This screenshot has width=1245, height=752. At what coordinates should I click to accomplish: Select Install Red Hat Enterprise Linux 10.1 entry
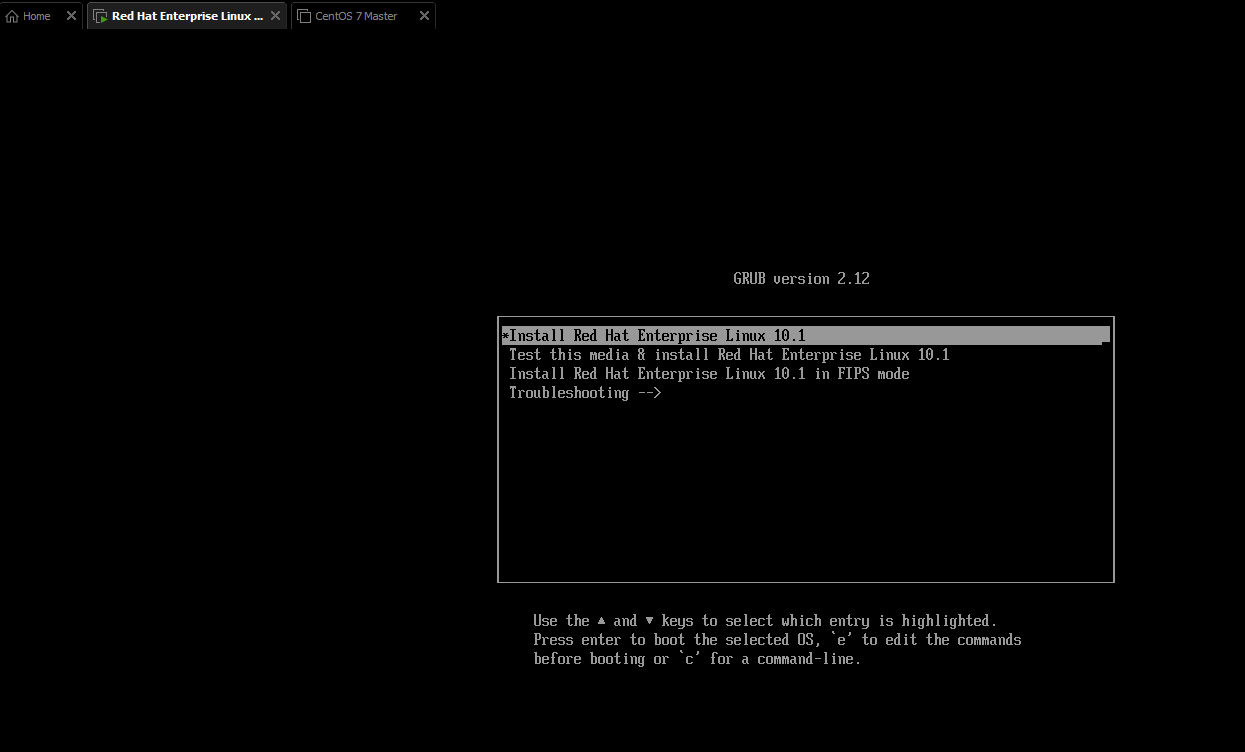click(x=805, y=336)
